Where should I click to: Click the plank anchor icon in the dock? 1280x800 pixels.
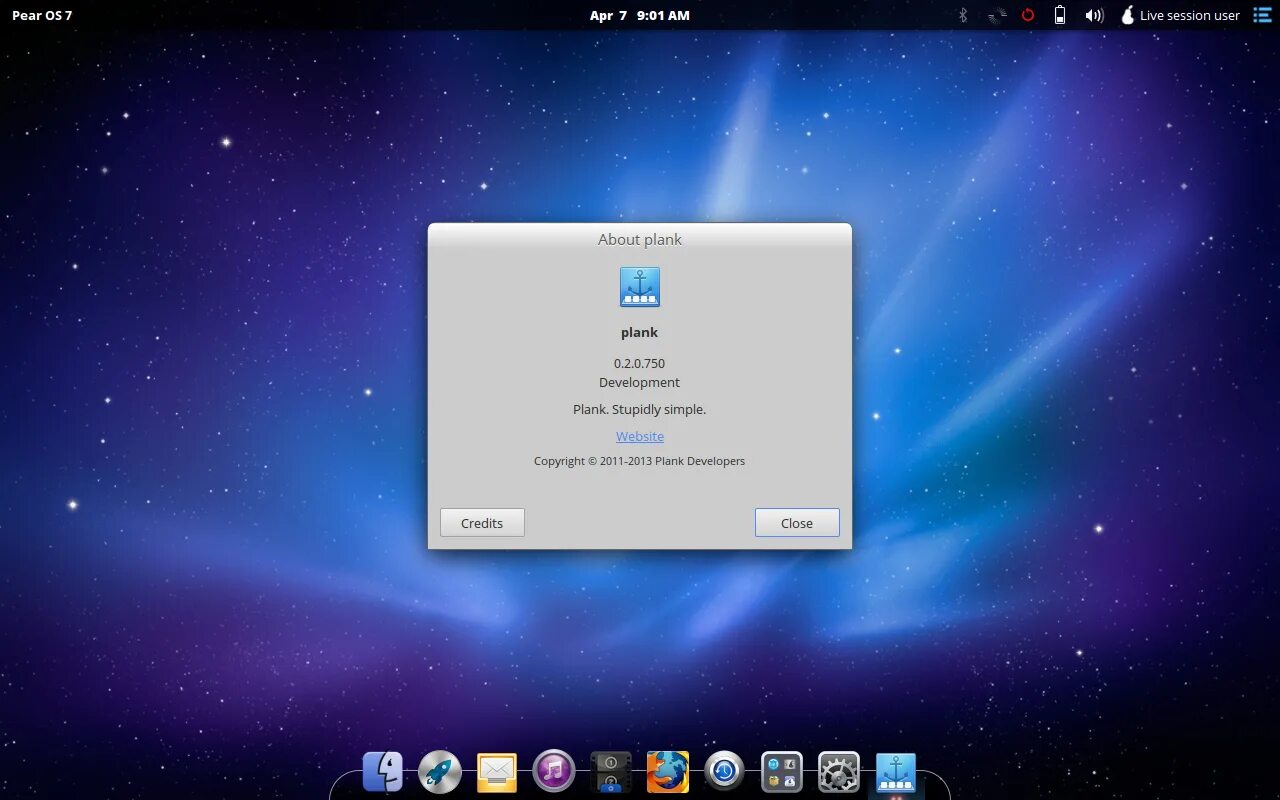[x=896, y=772]
